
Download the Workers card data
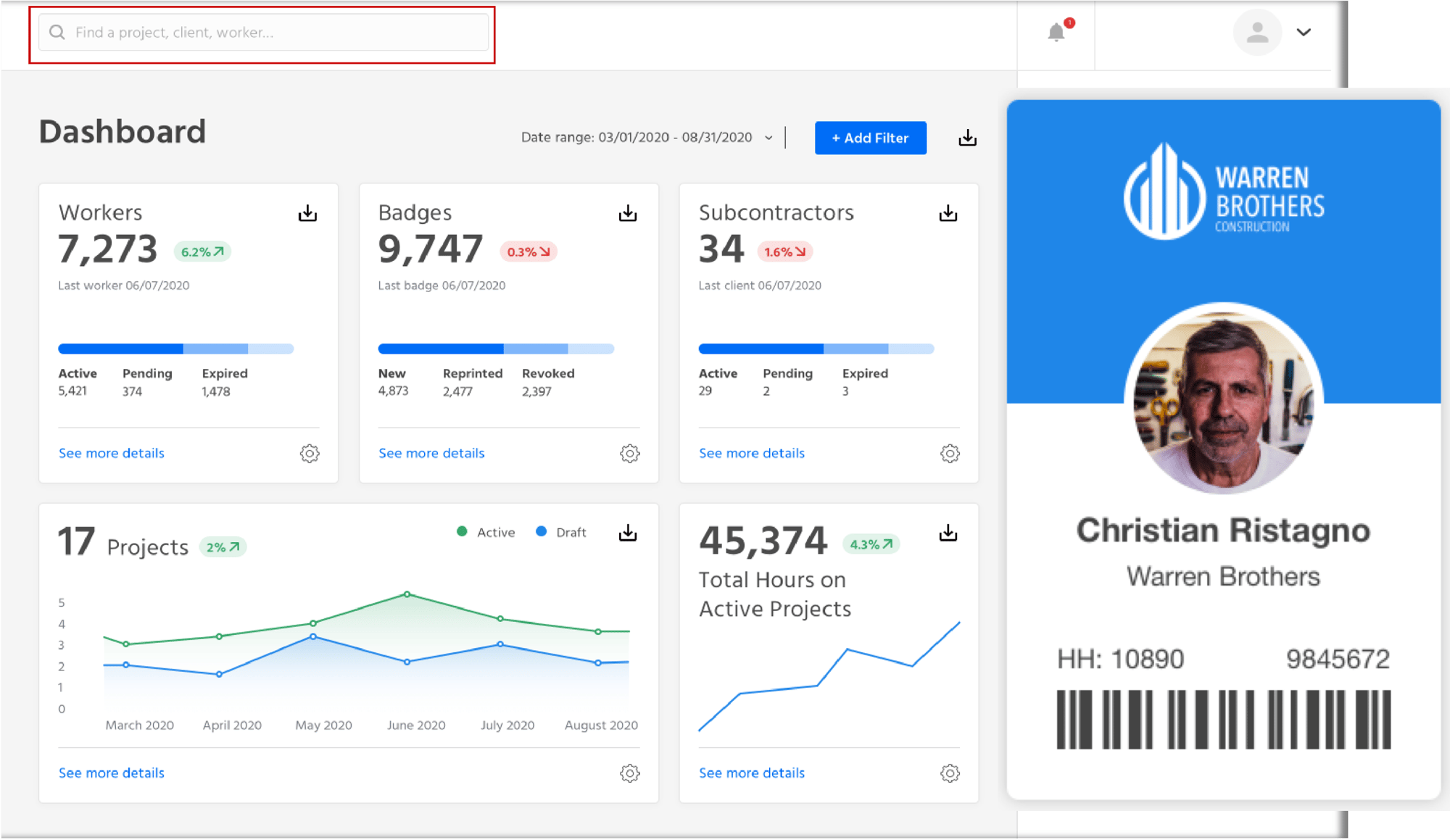coord(307,213)
